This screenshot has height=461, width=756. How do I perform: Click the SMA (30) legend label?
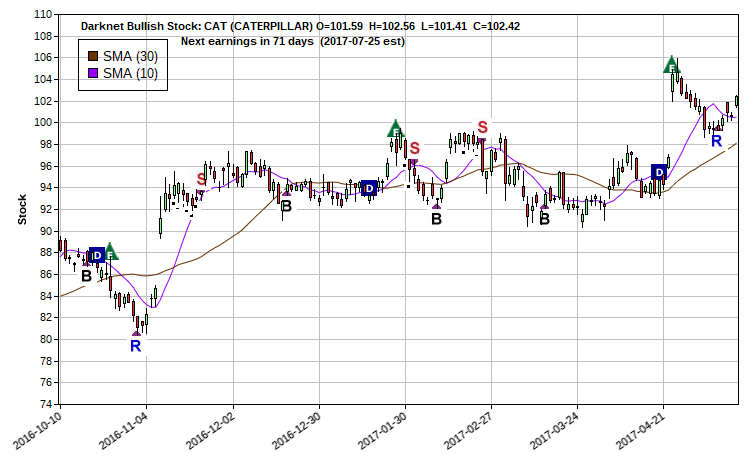coord(130,56)
